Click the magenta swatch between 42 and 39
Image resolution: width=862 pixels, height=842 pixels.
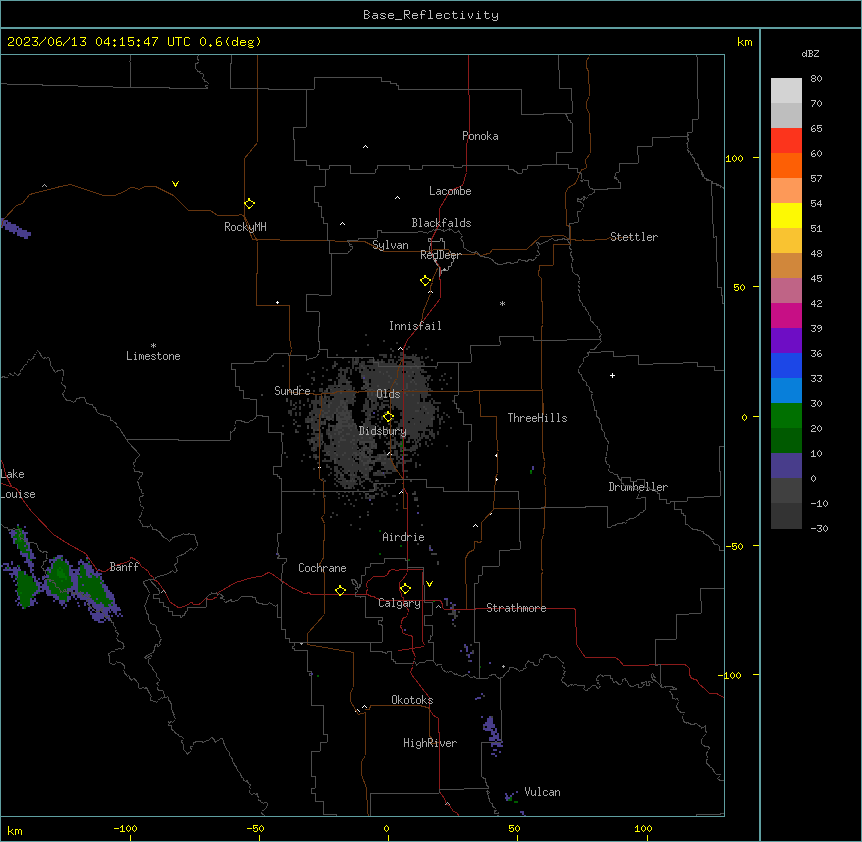click(x=786, y=315)
